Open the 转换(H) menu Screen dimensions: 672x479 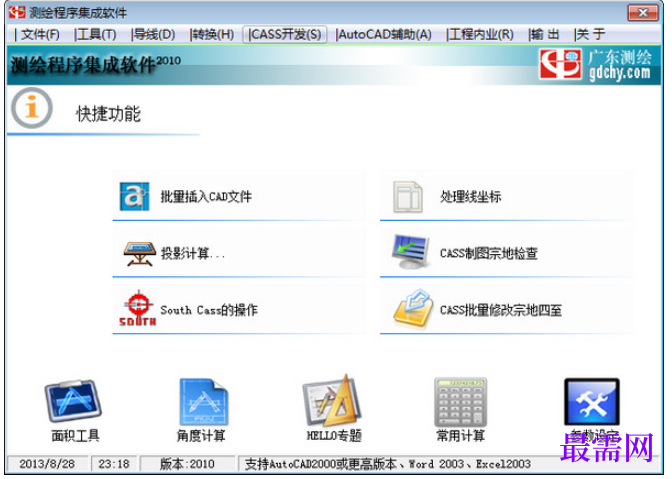pyautogui.click(x=212, y=34)
